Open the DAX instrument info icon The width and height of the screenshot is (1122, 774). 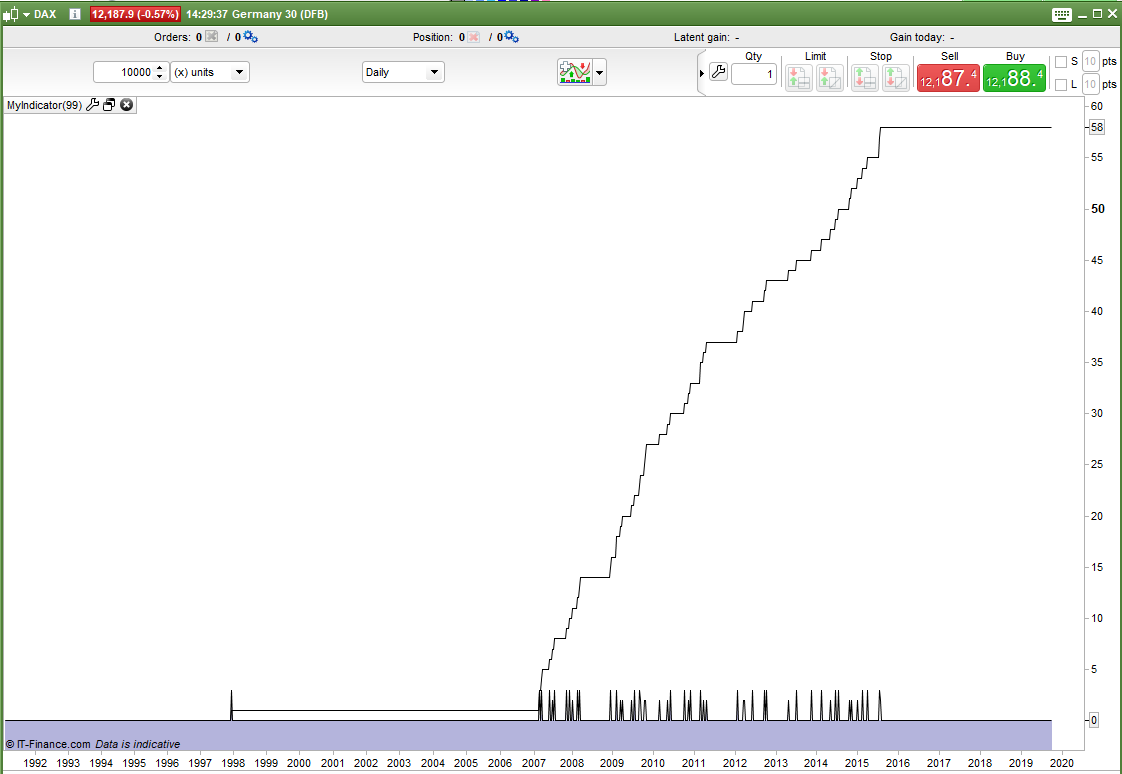pyautogui.click(x=74, y=14)
